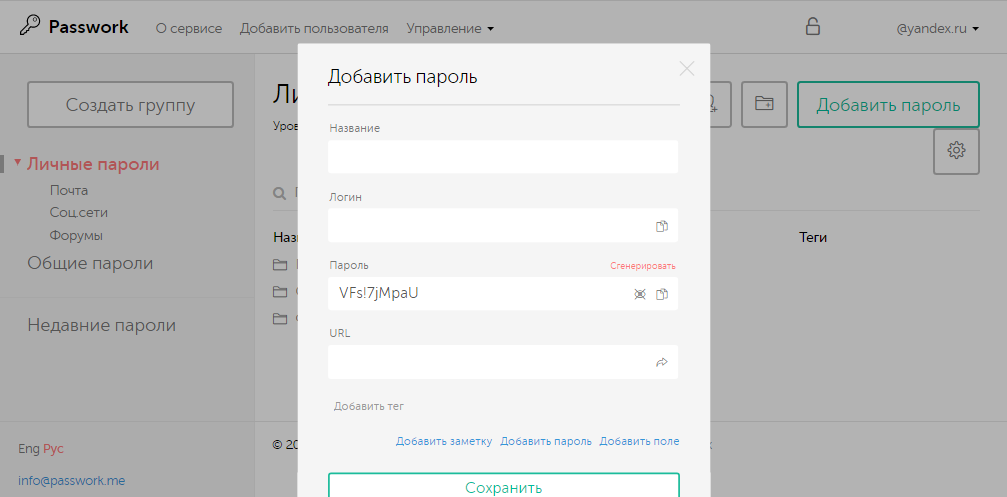Click the Passwork brand name

(x=89, y=27)
